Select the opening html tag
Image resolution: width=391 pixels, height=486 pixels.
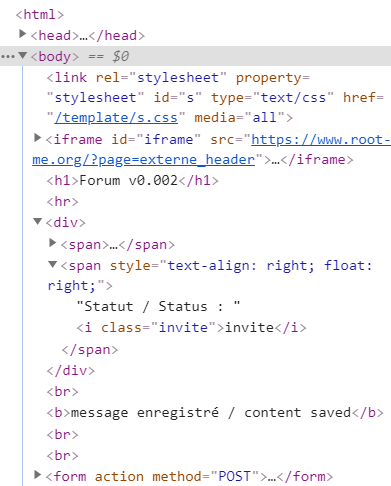click(x=40, y=15)
